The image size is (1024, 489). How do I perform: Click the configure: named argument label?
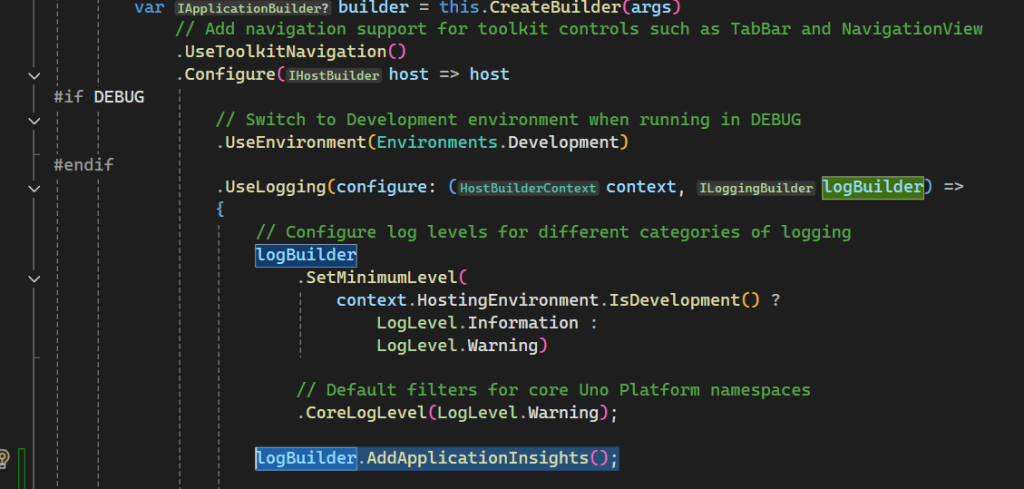pos(386,187)
